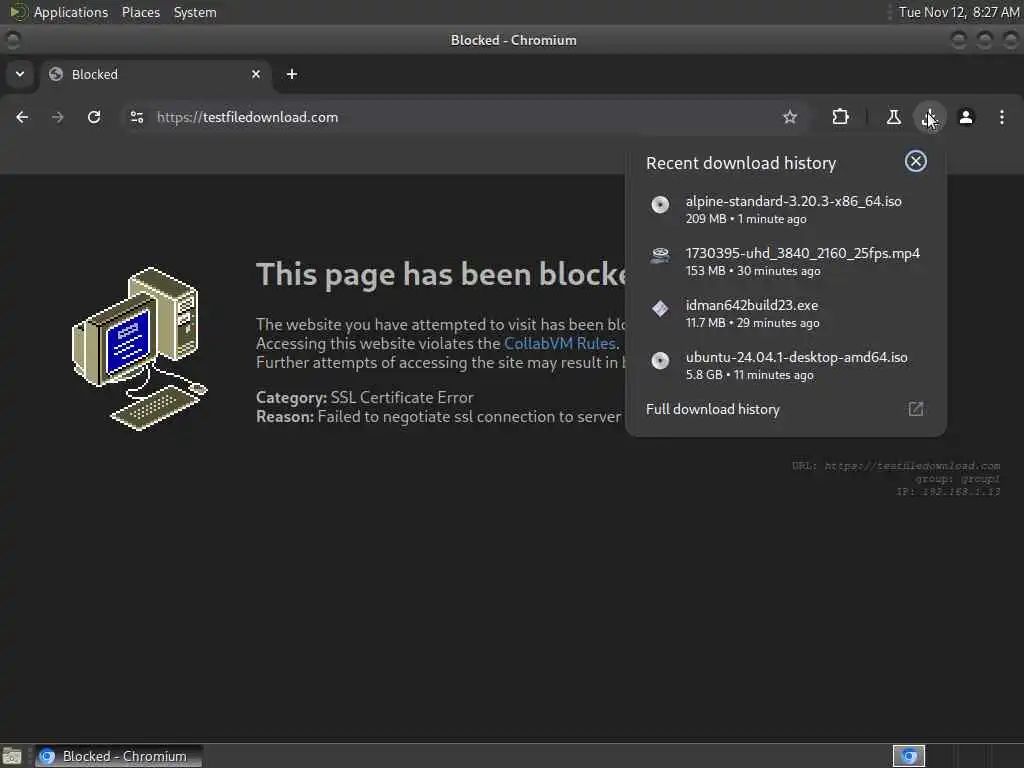Open site information icon in address bar

point(137,117)
